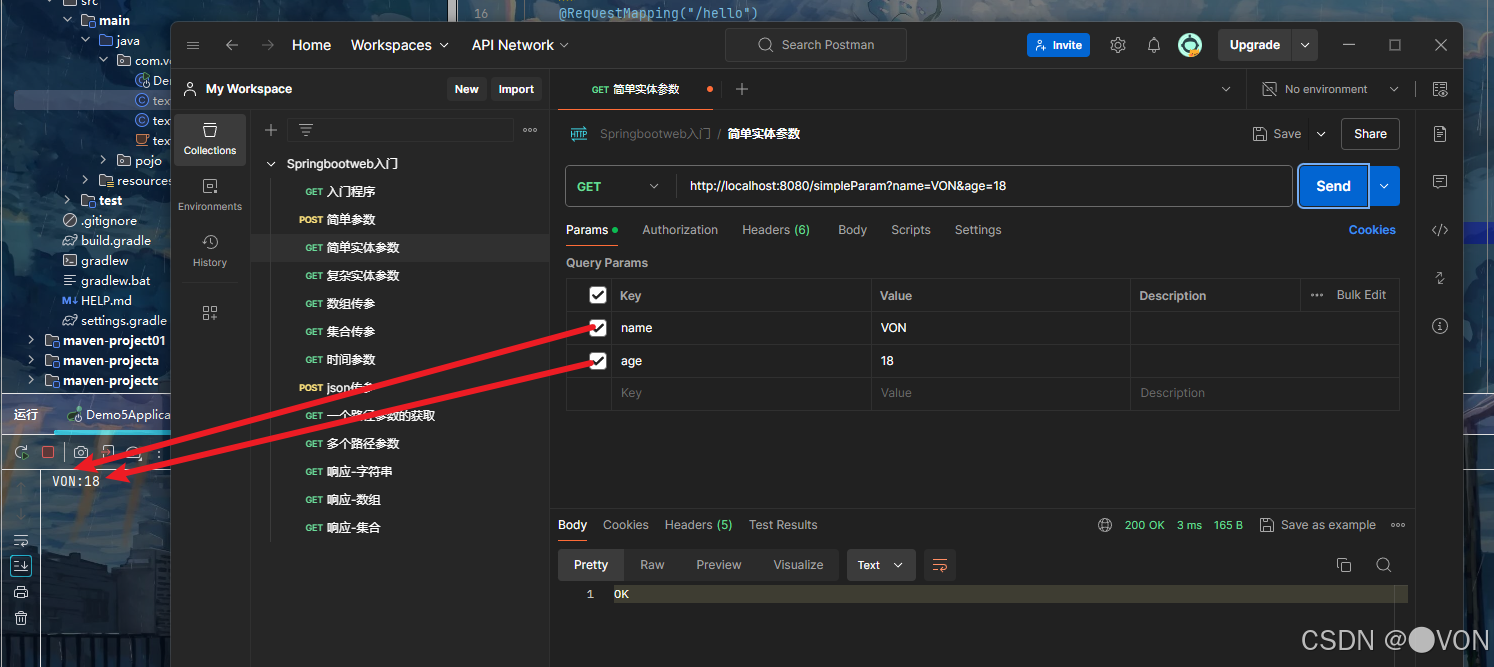Collapse the Springbootweb入门 collection
1494x667 pixels.
271,164
